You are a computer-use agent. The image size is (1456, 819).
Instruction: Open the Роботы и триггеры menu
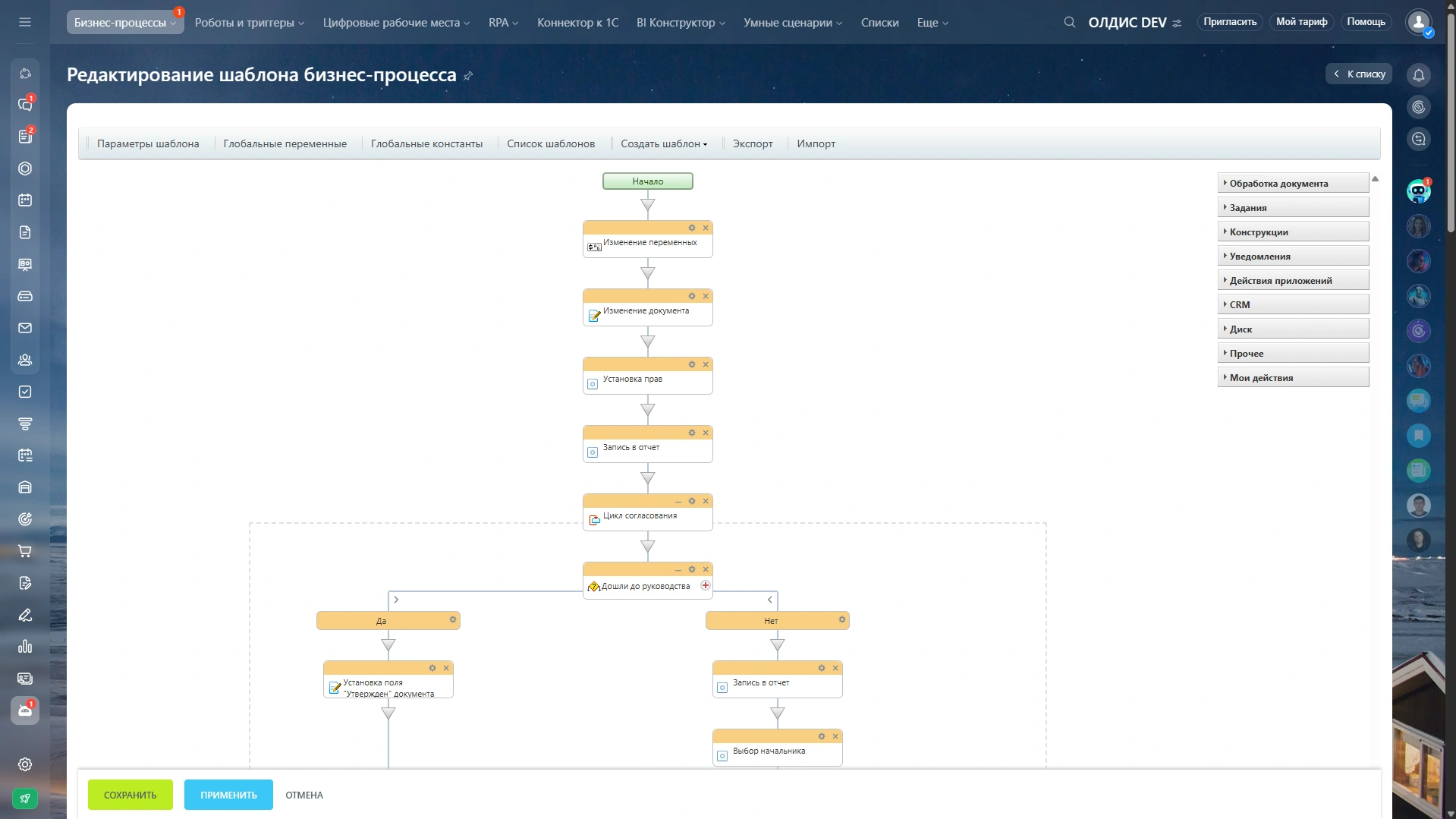(249, 22)
